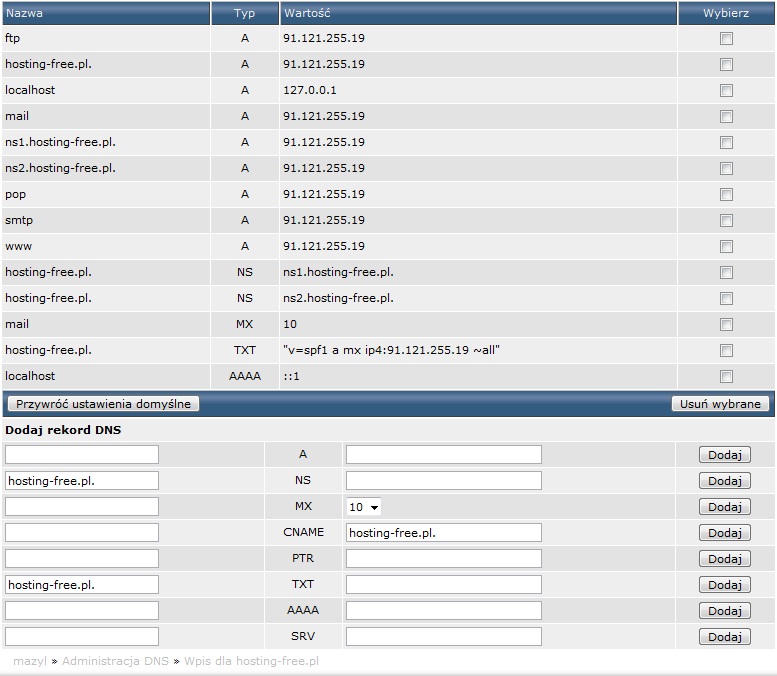
Task: Click the ns1.hosting-free.pl. name in the A records
Action: pyautogui.click(x=60, y=142)
